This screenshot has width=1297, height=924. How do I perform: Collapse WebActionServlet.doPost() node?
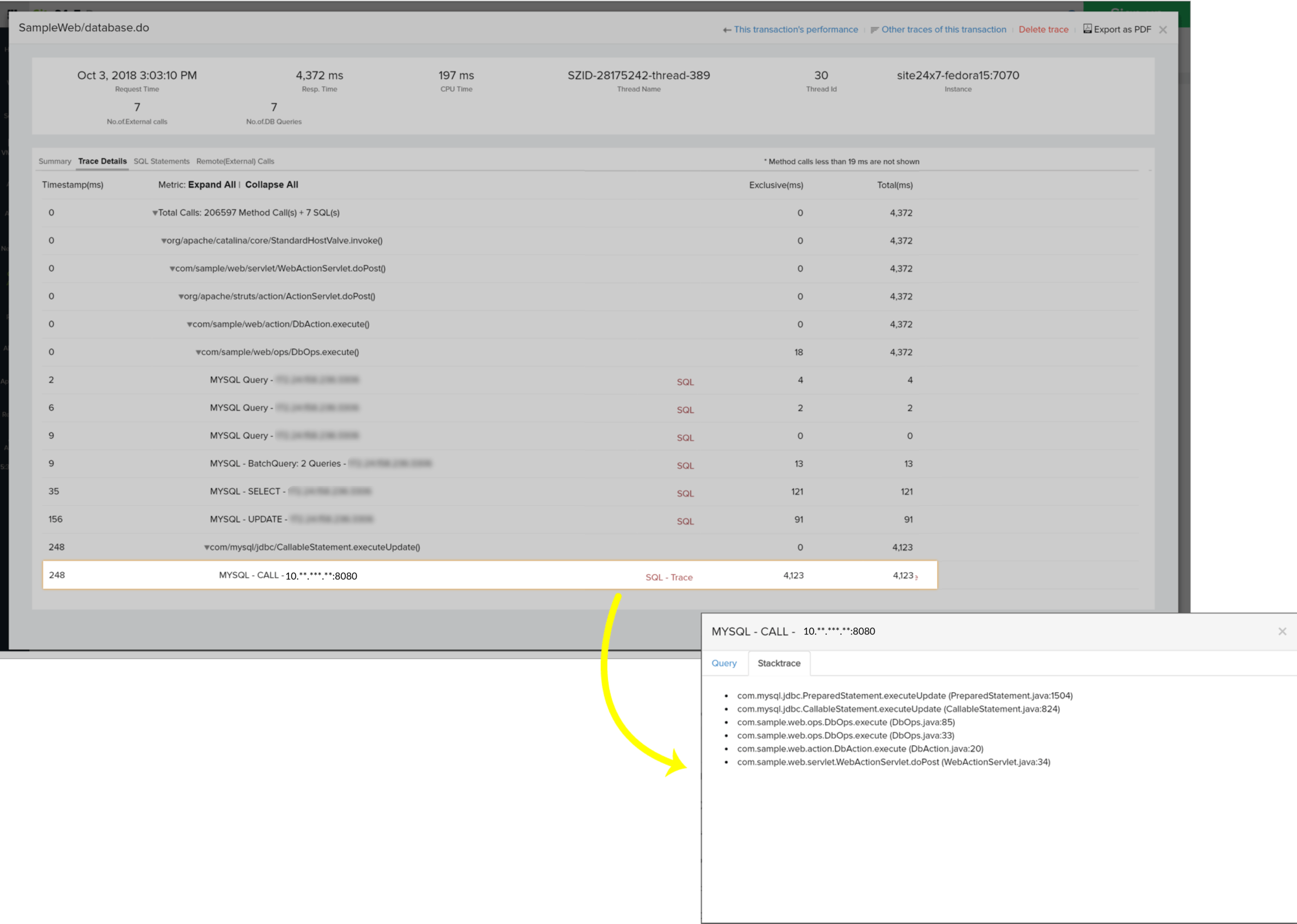tap(172, 269)
